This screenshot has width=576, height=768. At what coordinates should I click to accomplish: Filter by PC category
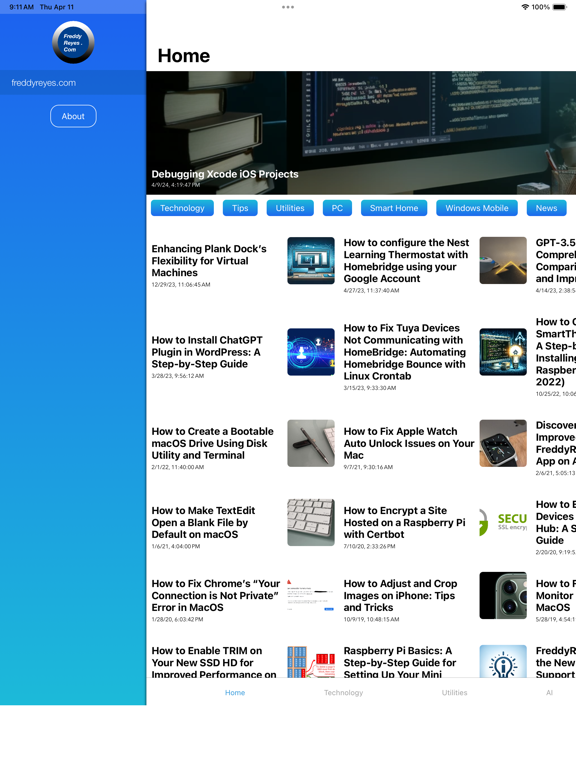[337, 208]
